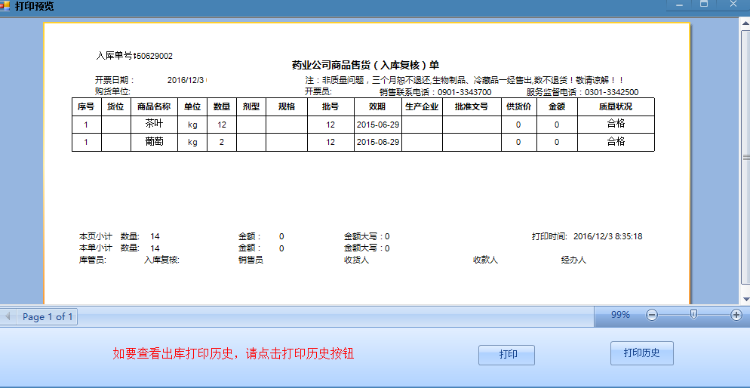Click the 生产企业 column header
The width and height of the screenshot is (750, 388).
click(x=422, y=107)
